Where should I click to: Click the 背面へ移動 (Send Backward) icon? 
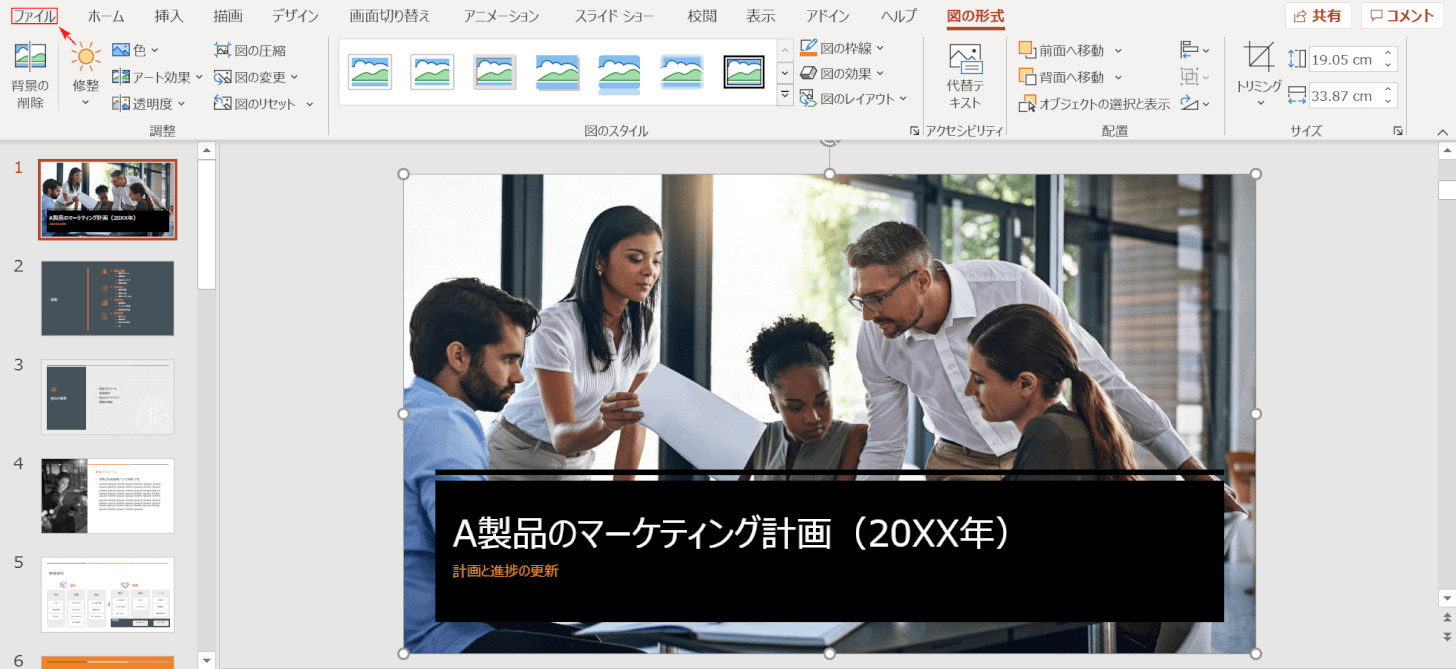[x=1027, y=77]
